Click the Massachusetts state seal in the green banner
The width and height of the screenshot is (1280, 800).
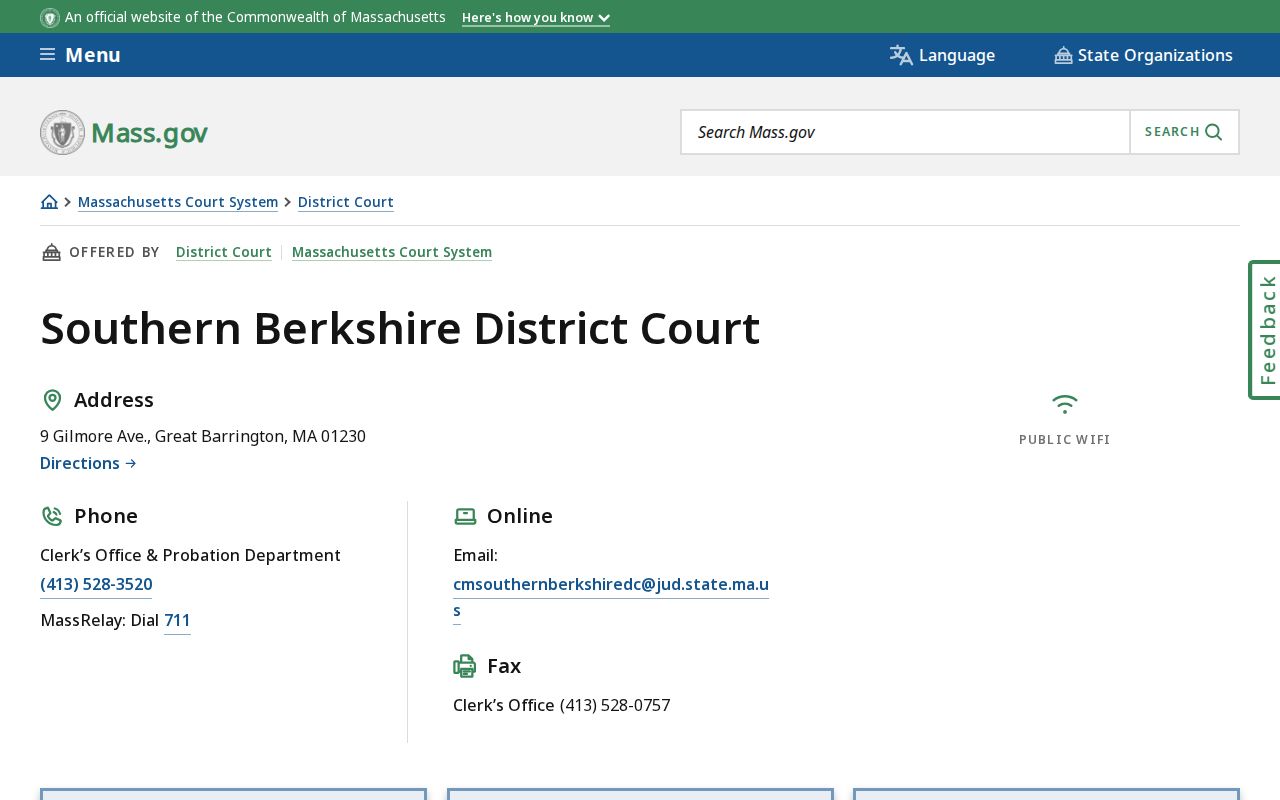click(50, 18)
